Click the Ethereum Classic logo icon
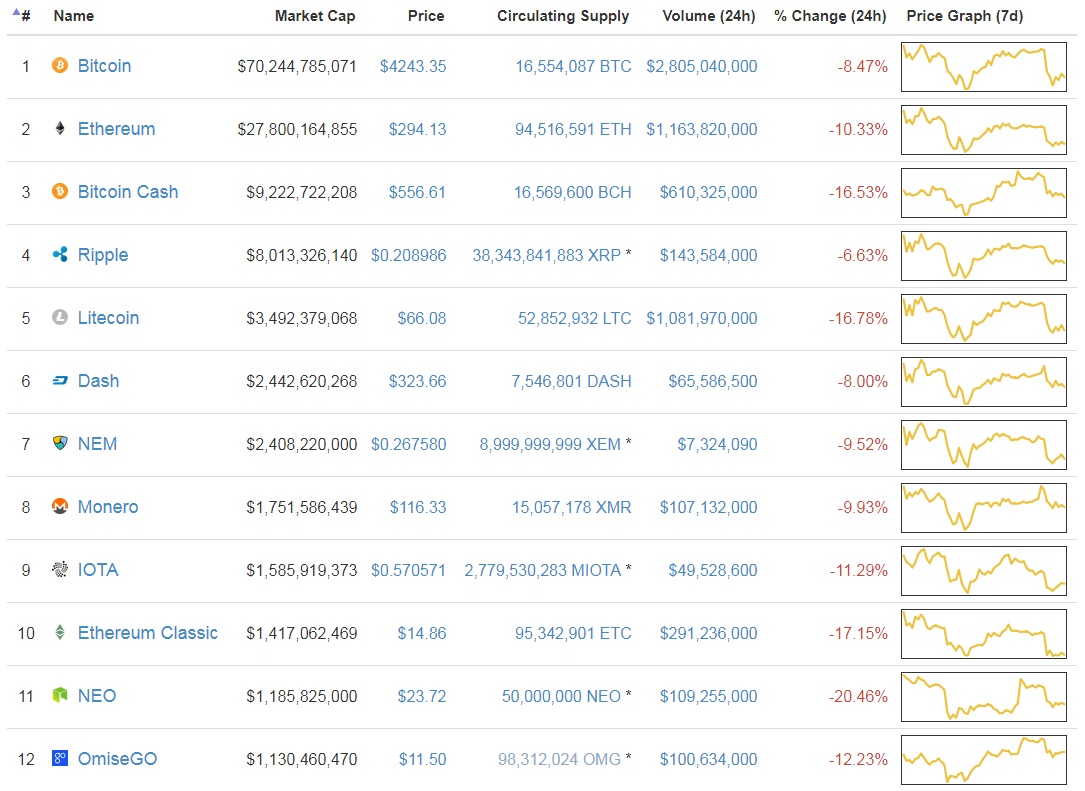Viewport: 1085px width, 791px height. pyautogui.click(x=60, y=633)
